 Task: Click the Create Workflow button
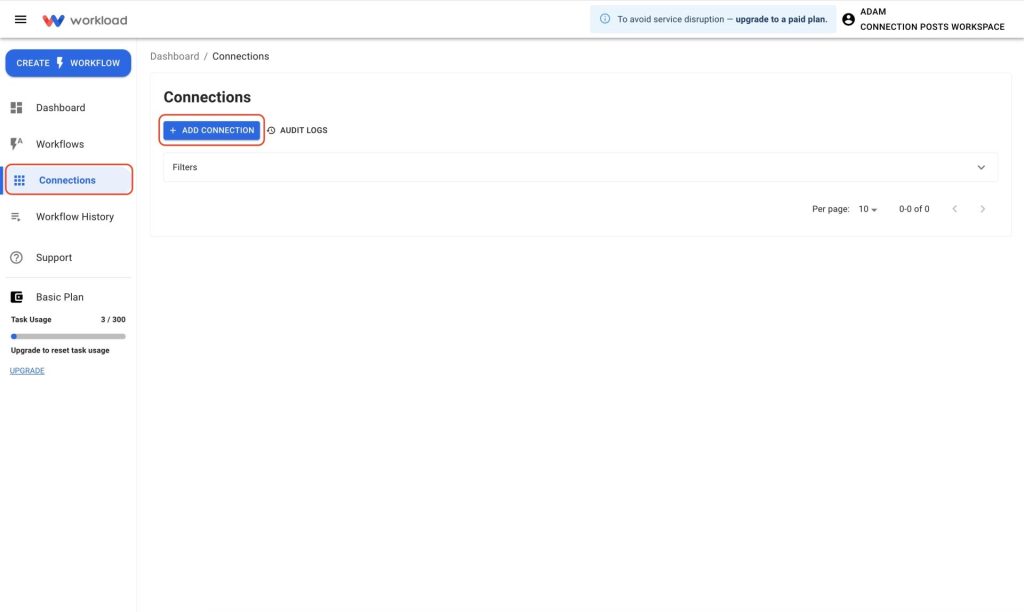coord(68,63)
